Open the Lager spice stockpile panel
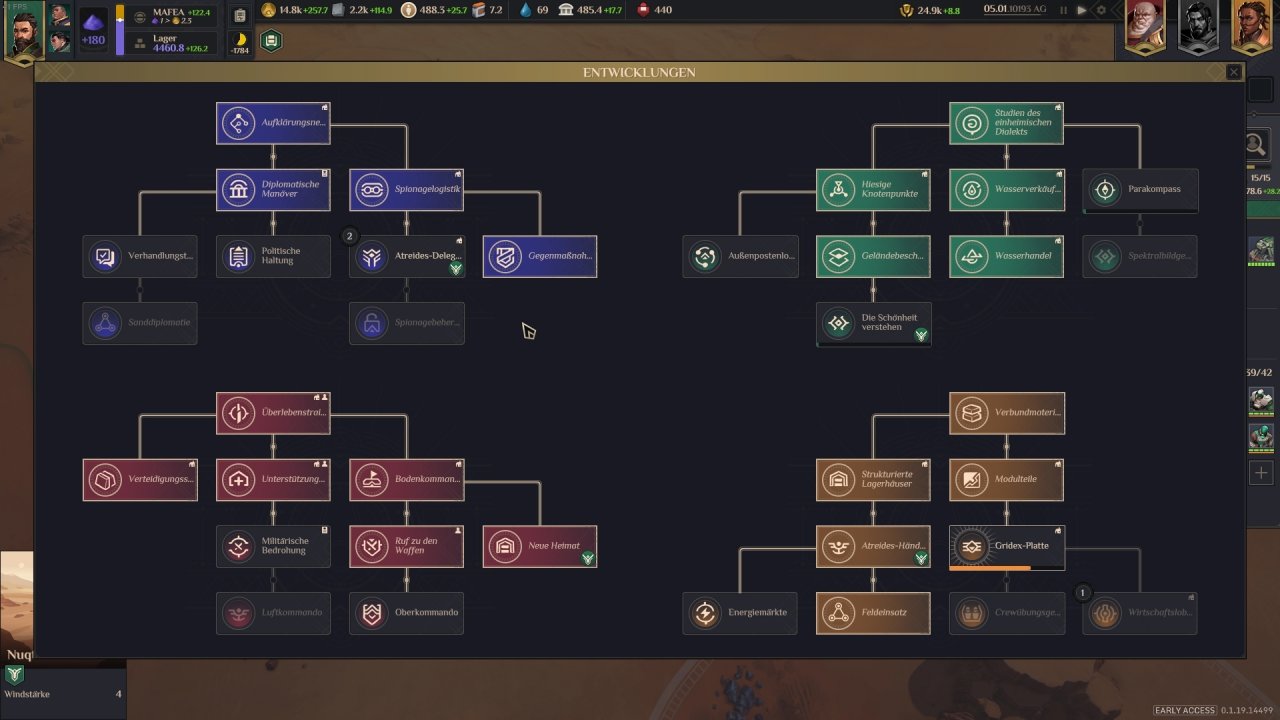Image resolution: width=1280 pixels, height=720 pixels. [x=172, y=43]
